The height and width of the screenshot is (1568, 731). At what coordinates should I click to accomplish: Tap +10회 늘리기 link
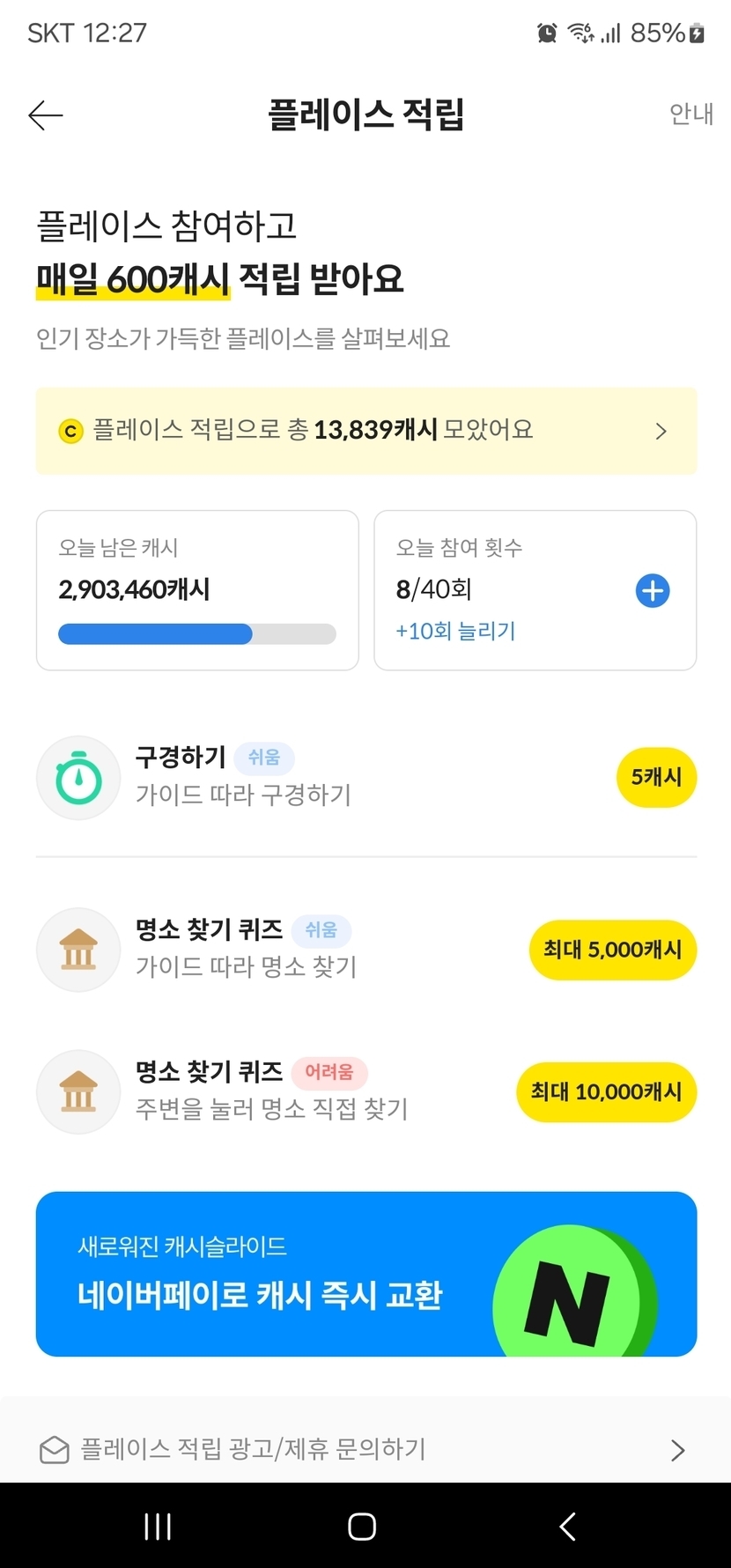pyautogui.click(x=455, y=631)
